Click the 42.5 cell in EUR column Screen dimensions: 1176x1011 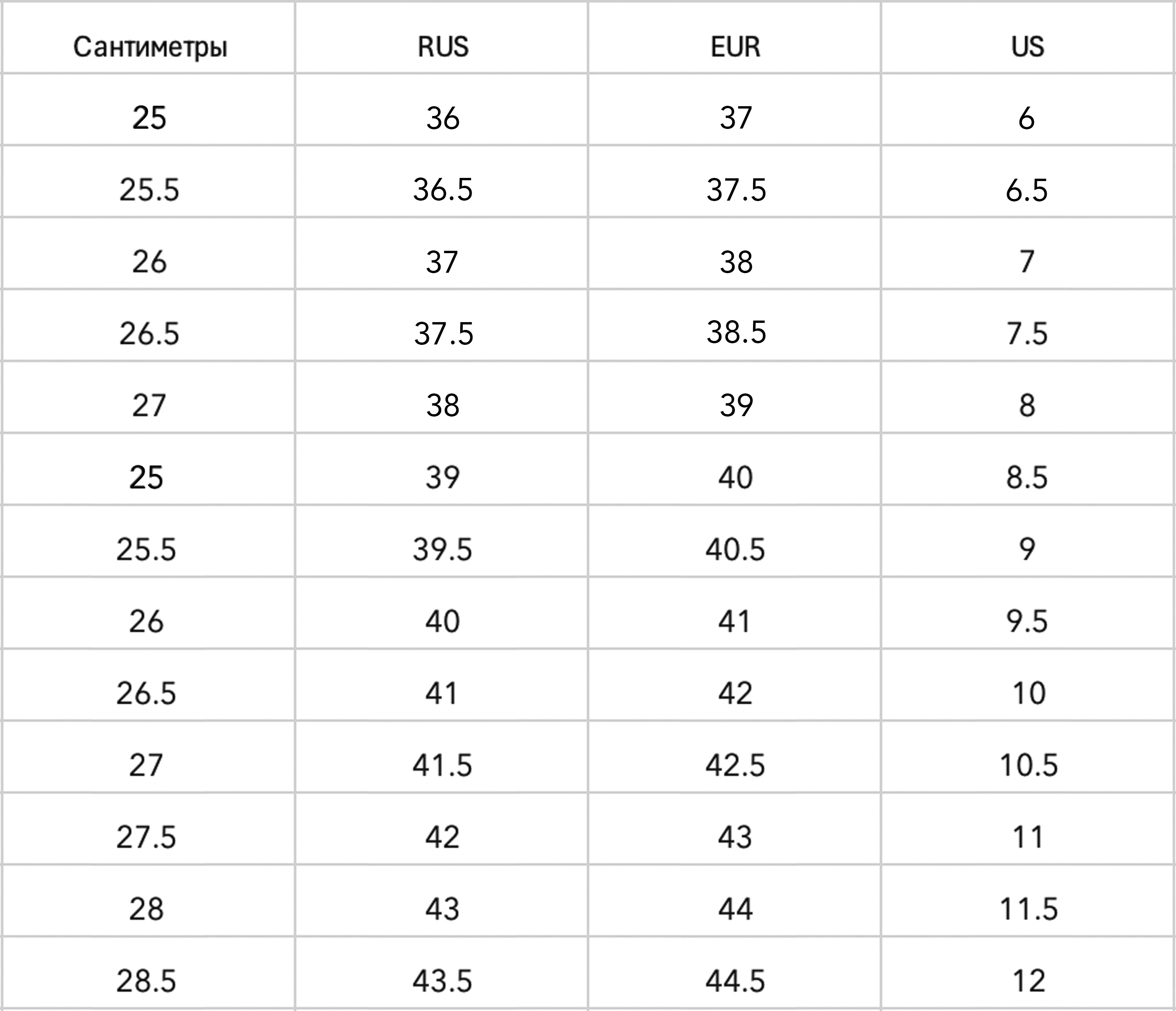click(x=735, y=765)
